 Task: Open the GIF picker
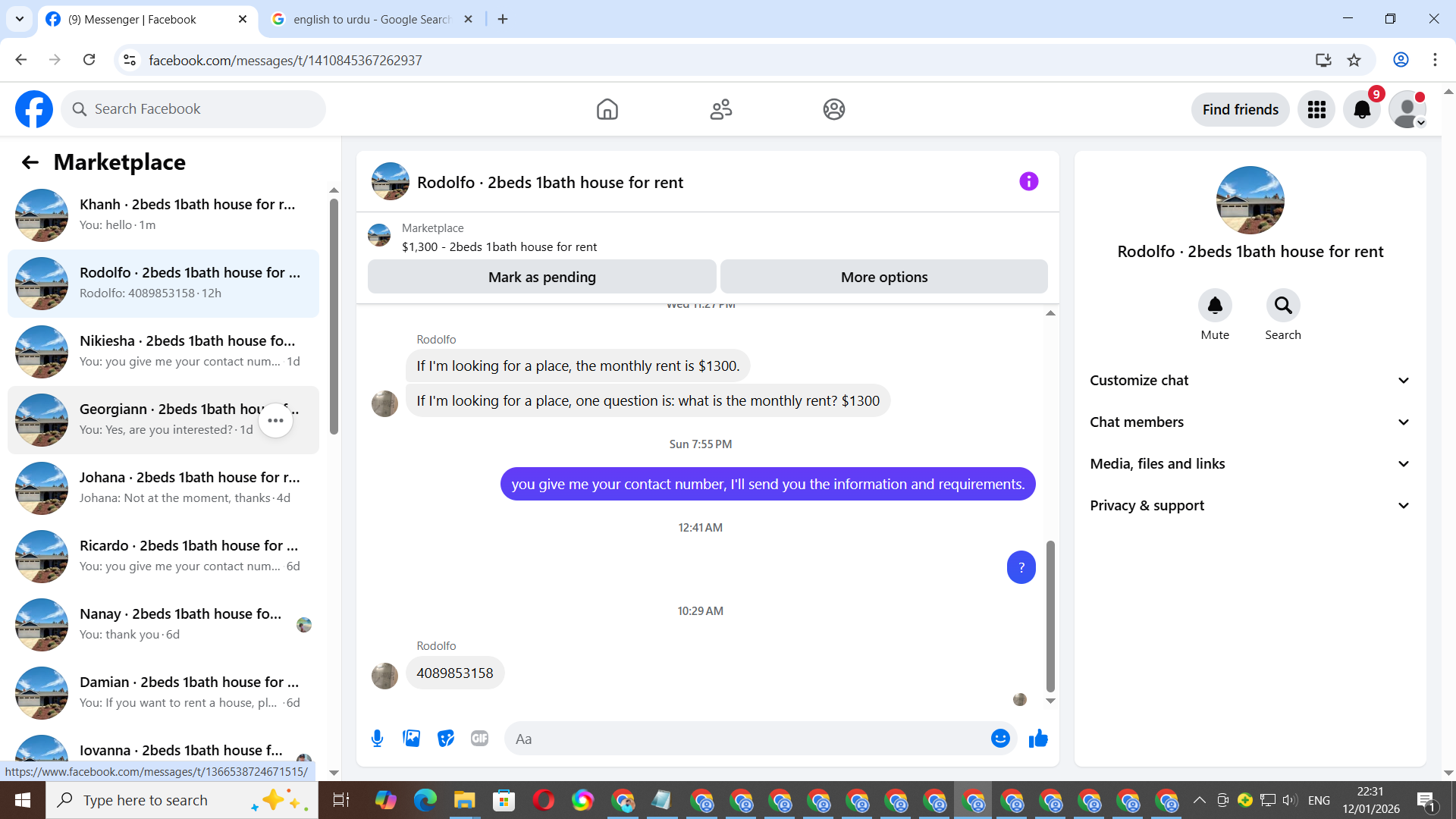coord(479,739)
